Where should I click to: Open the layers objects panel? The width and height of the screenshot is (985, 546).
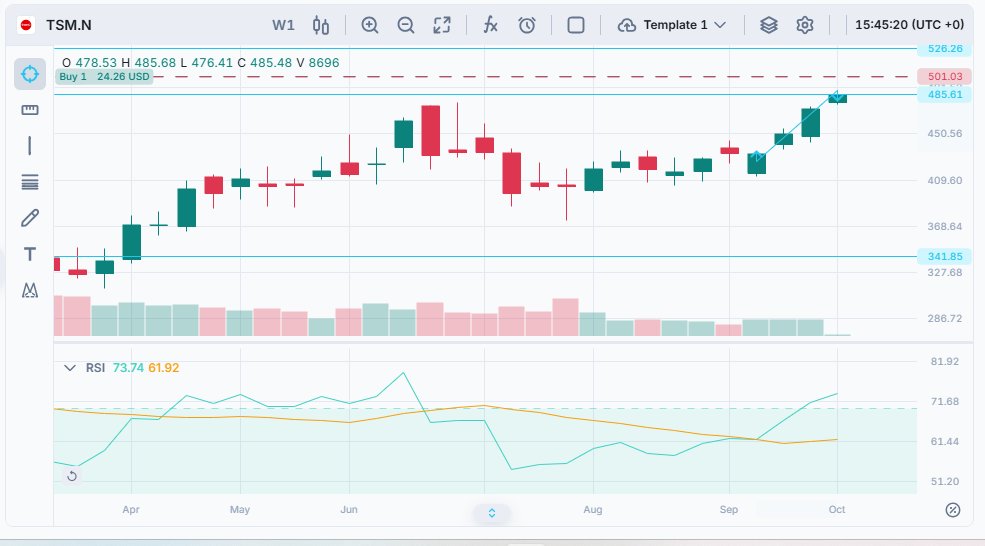click(x=769, y=25)
